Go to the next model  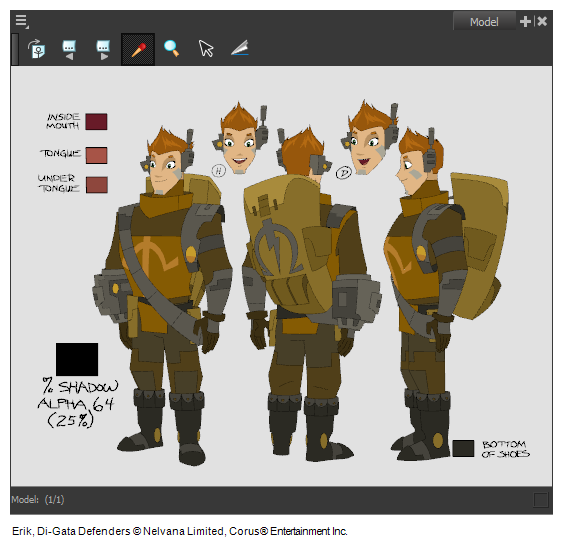point(103,50)
